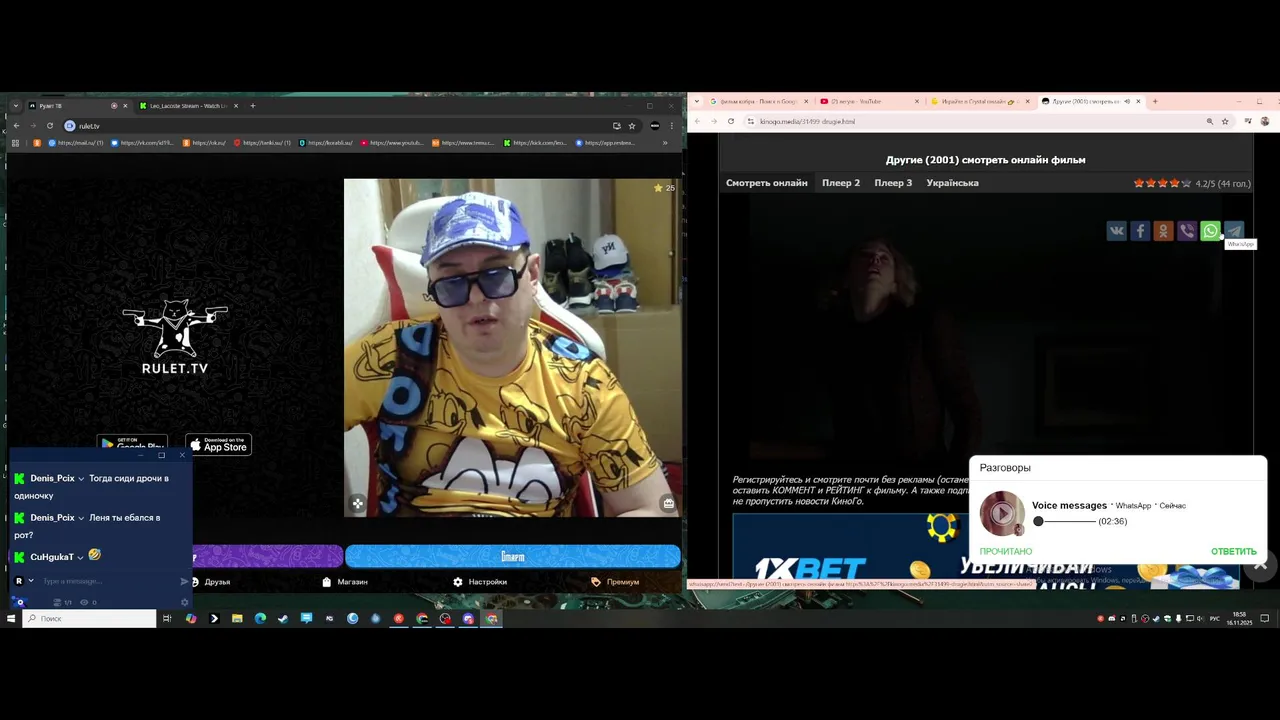1280x720 pixels.
Task: Open Task View on the taskbar
Action: click(x=167, y=619)
